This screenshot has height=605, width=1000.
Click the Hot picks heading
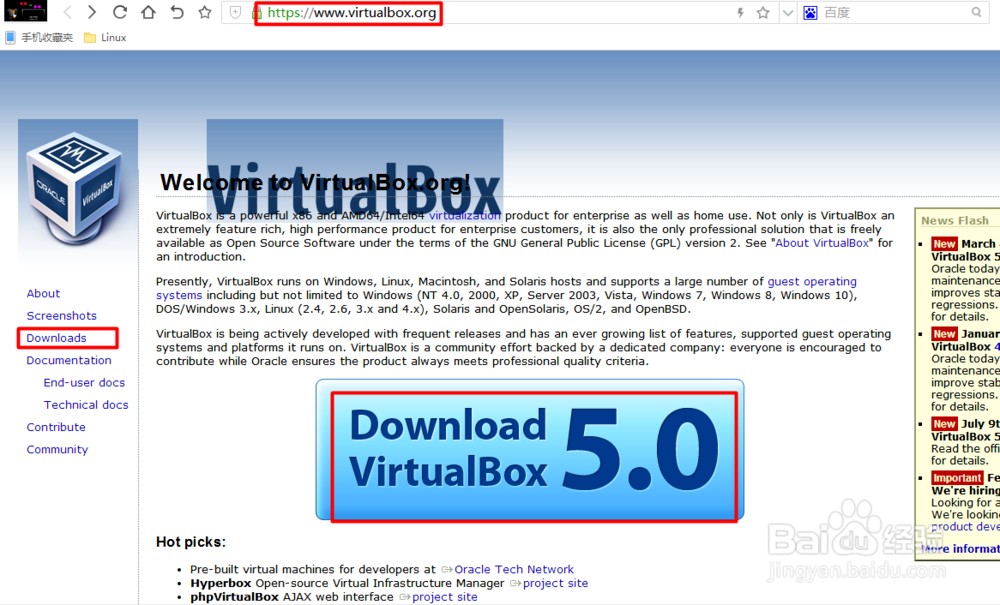(191, 542)
